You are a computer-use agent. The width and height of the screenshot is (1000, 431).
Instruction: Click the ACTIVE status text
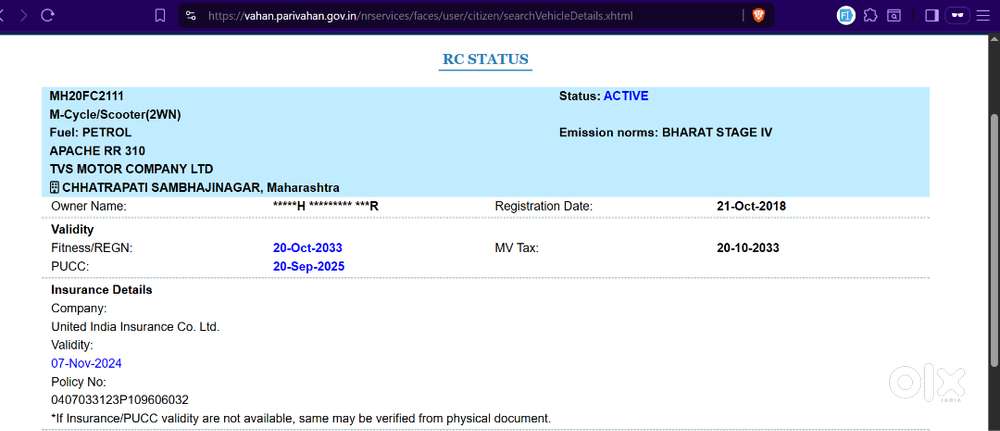click(x=626, y=96)
